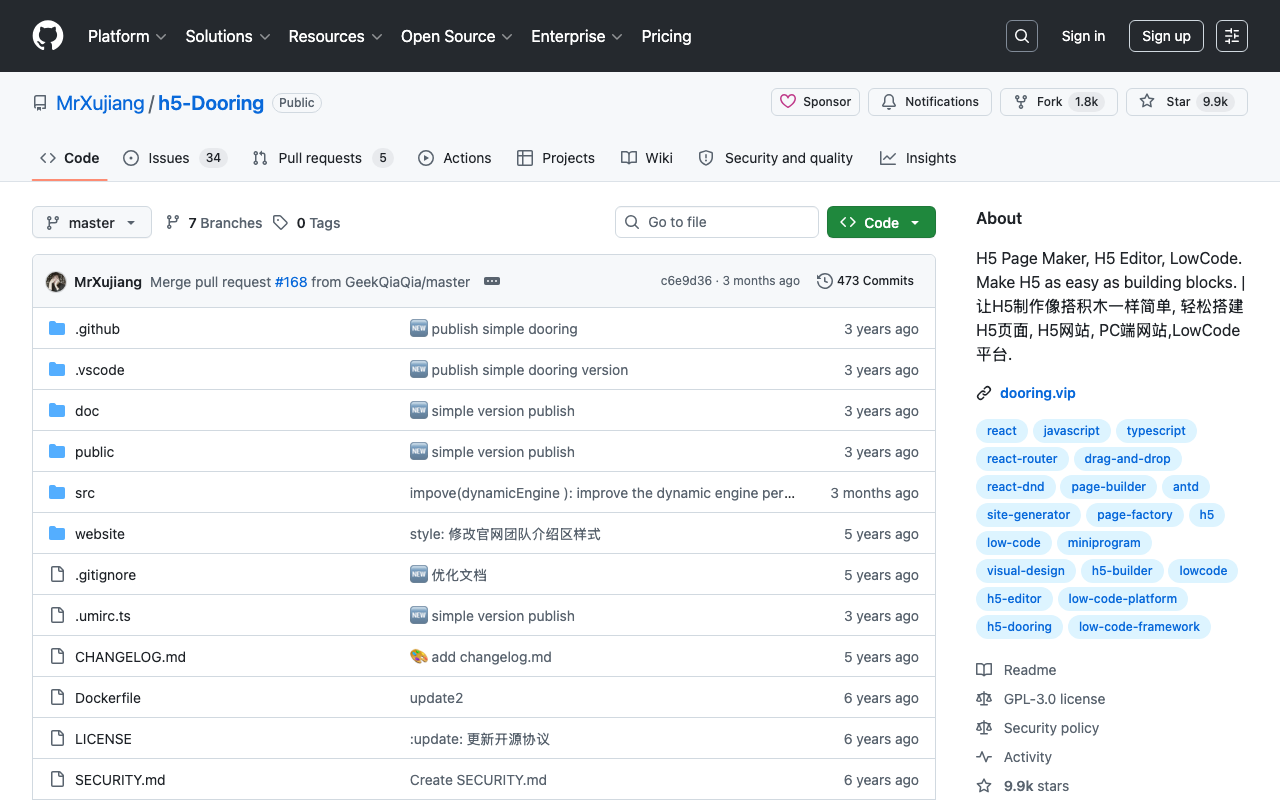Click the Go to file search field
This screenshot has height=800, width=1280.
tap(717, 222)
